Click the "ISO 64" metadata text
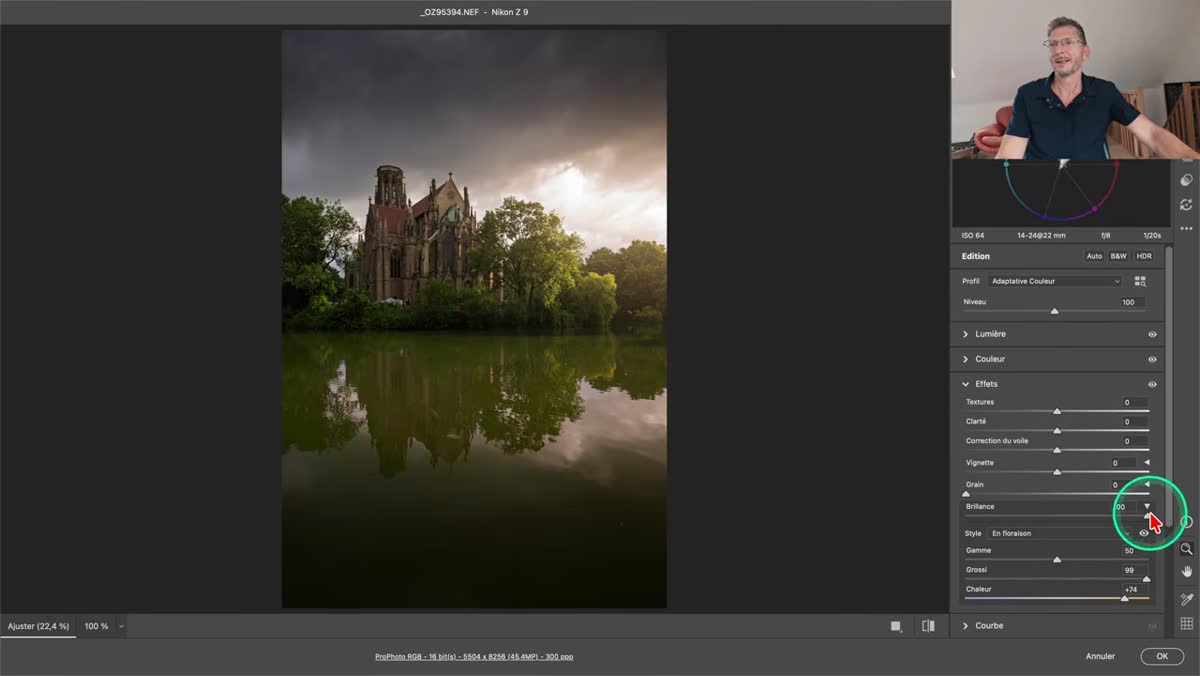The image size is (1200, 676). click(x=973, y=236)
